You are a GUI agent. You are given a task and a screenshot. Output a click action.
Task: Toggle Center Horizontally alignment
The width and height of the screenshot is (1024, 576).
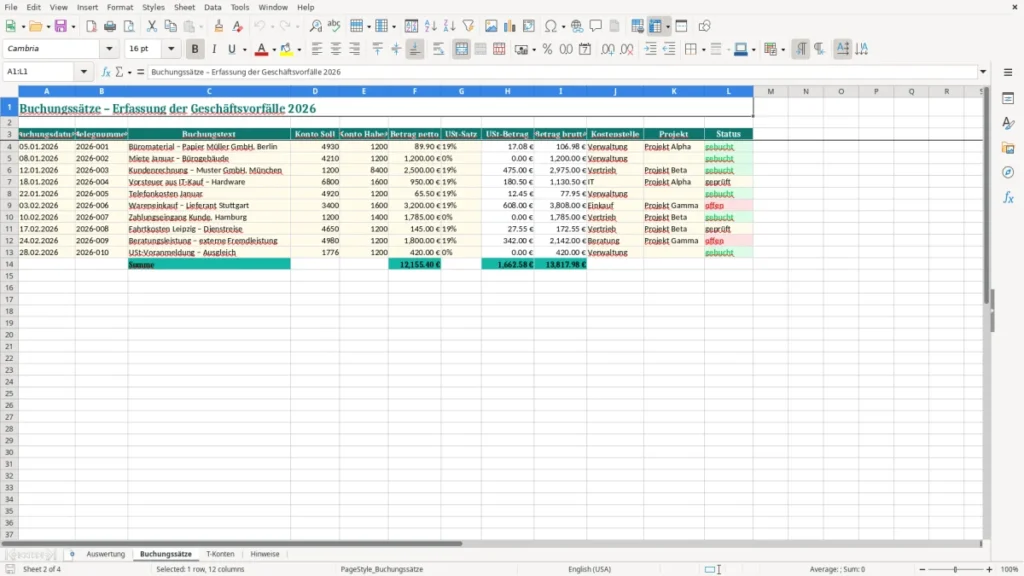[x=335, y=49]
